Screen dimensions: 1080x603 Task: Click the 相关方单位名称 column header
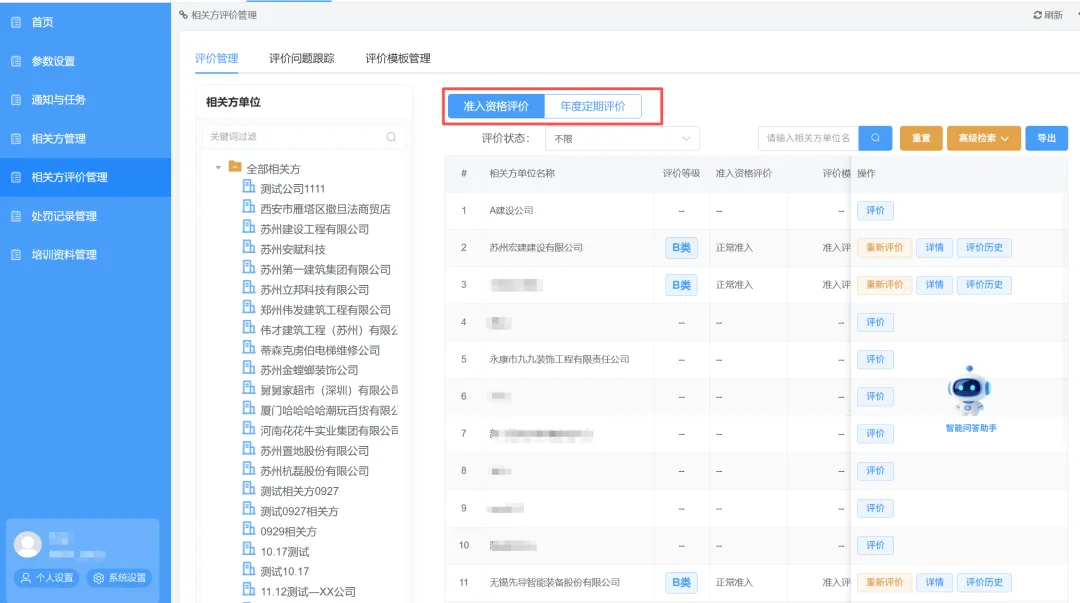[x=522, y=174]
